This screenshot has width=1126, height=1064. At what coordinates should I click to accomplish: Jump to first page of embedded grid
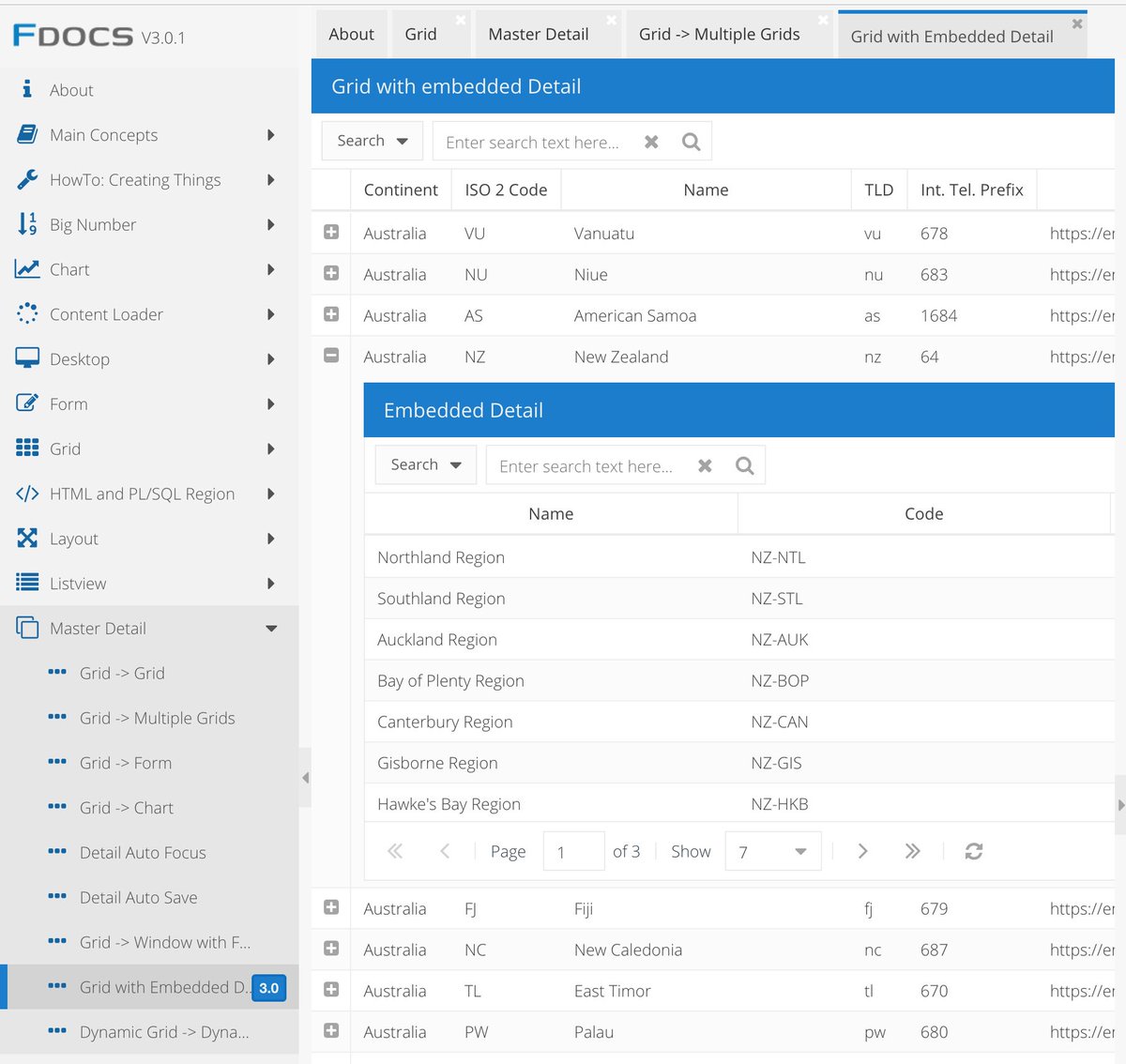click(395, 851)
